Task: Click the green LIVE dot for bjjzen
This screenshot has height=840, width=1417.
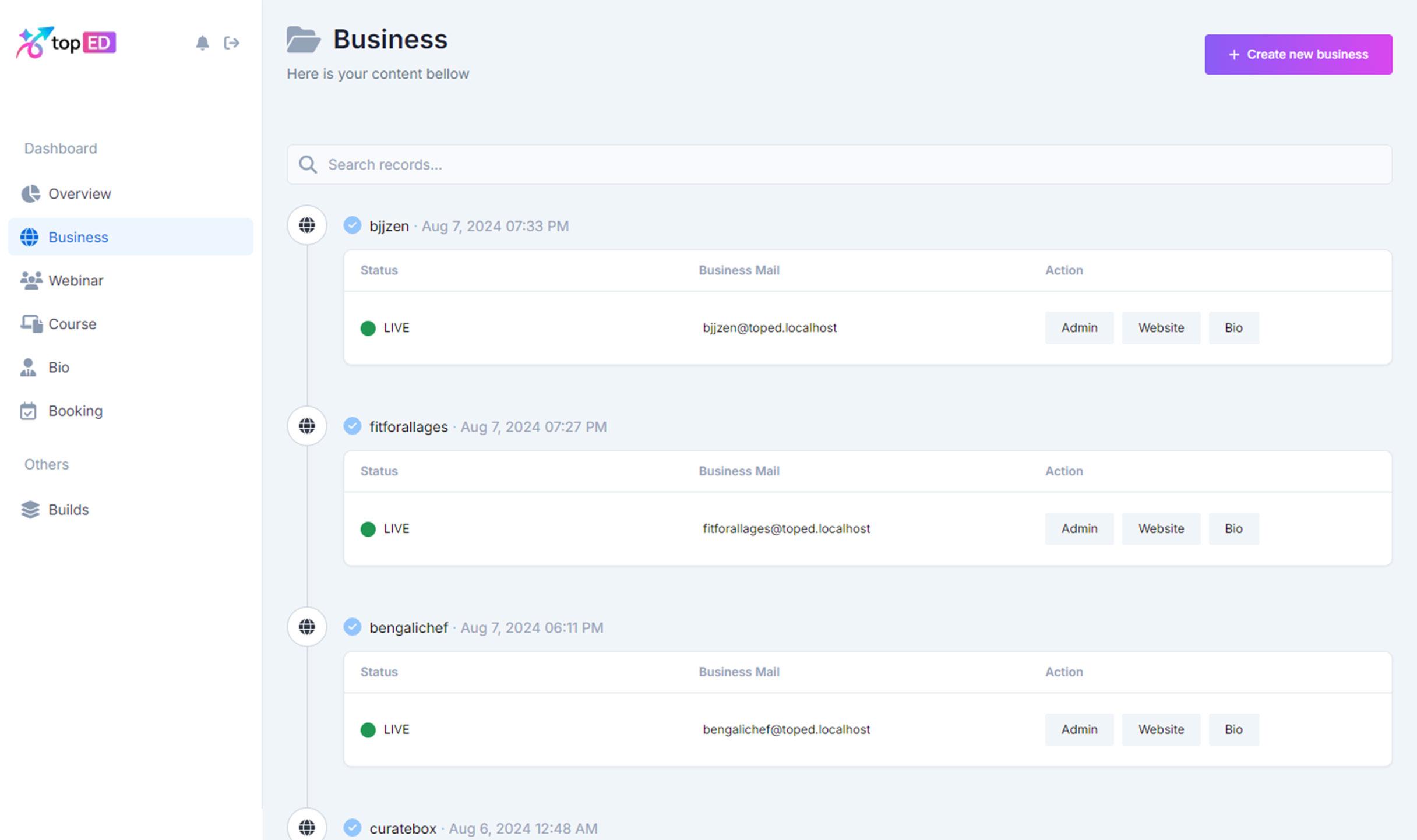Action: click(x=368, y=329)
